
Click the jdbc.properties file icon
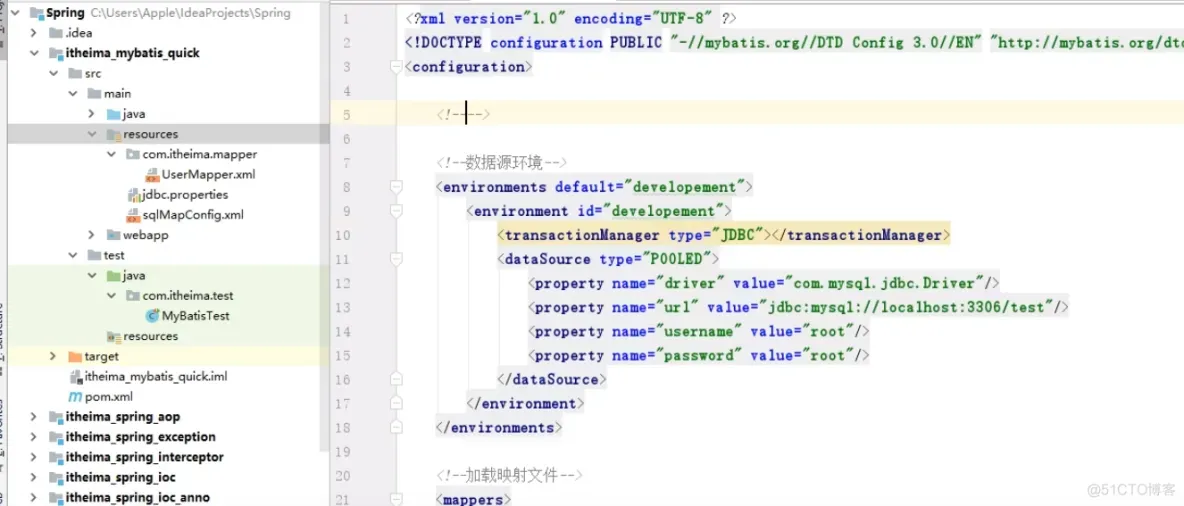pyautogui.click(x=134, y=195)
